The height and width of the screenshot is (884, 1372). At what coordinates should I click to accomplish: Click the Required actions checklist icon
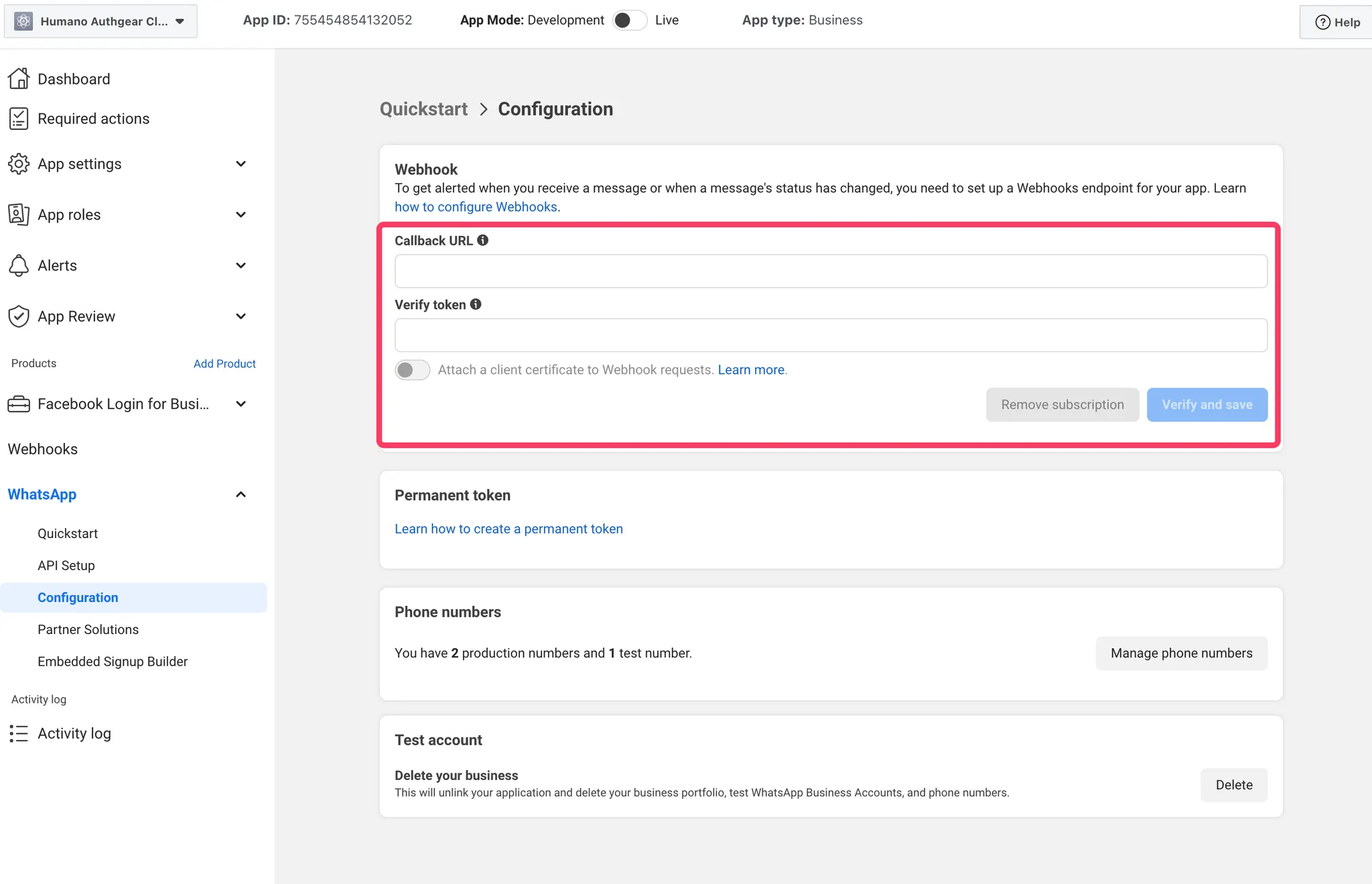(19, 119)
